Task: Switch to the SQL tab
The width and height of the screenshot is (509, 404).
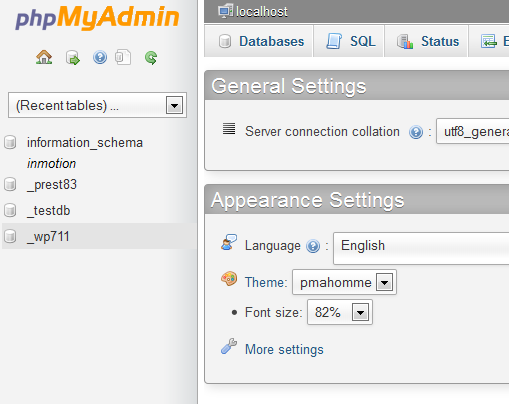Action: pos(350,41)
